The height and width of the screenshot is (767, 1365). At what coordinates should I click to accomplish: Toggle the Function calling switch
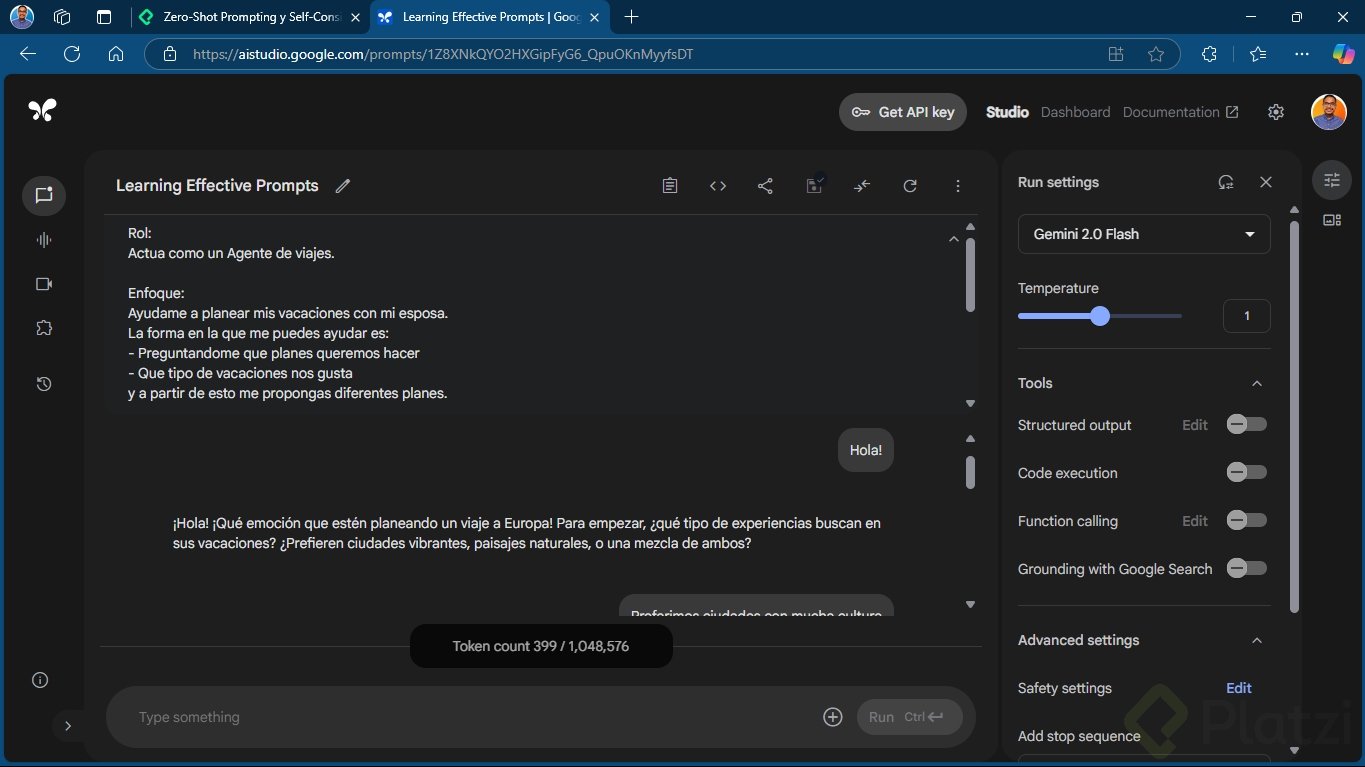tap(1247, 520)
